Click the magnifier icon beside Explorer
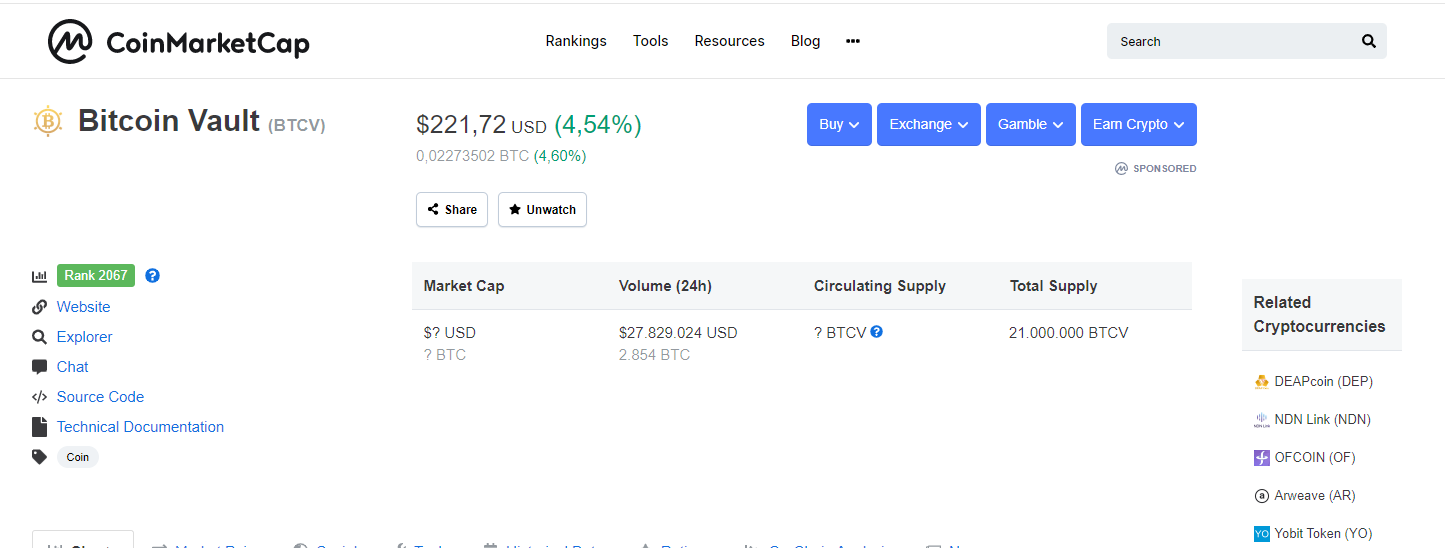Screen dimensions: 1445x548 point(40,337)
